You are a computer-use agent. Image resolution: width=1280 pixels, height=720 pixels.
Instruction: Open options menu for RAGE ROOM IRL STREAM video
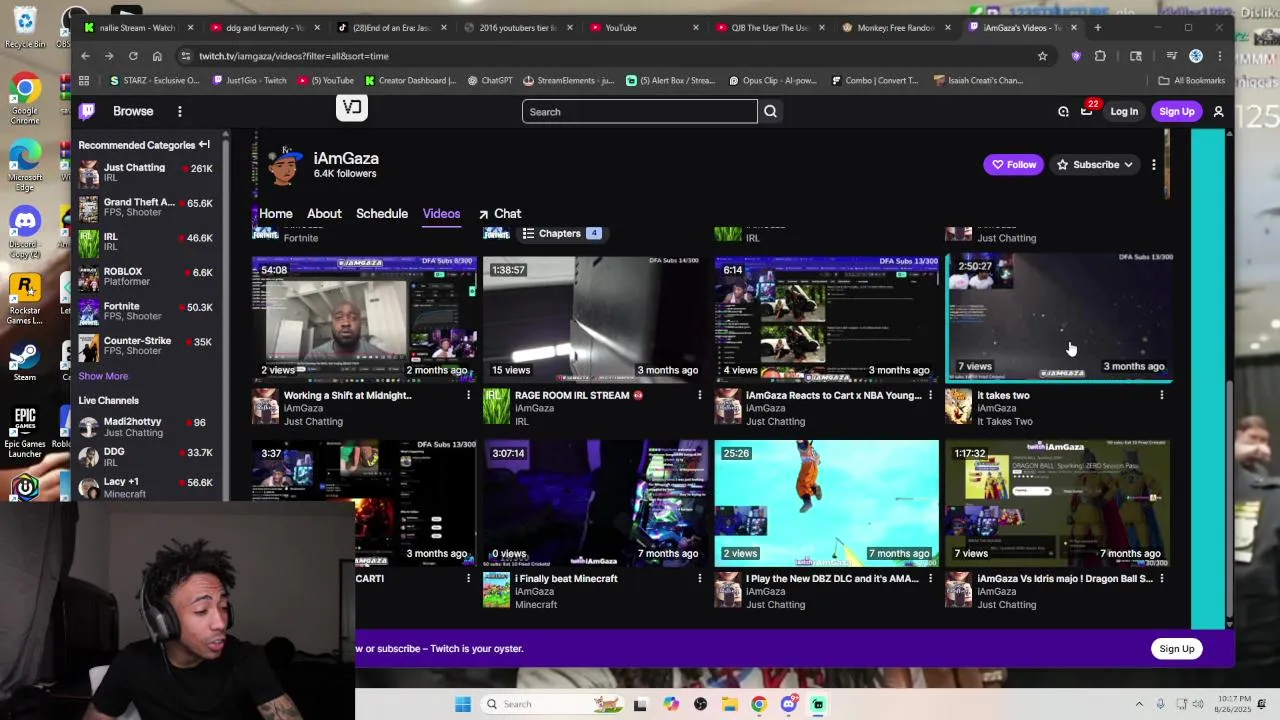tap(699, 396)
